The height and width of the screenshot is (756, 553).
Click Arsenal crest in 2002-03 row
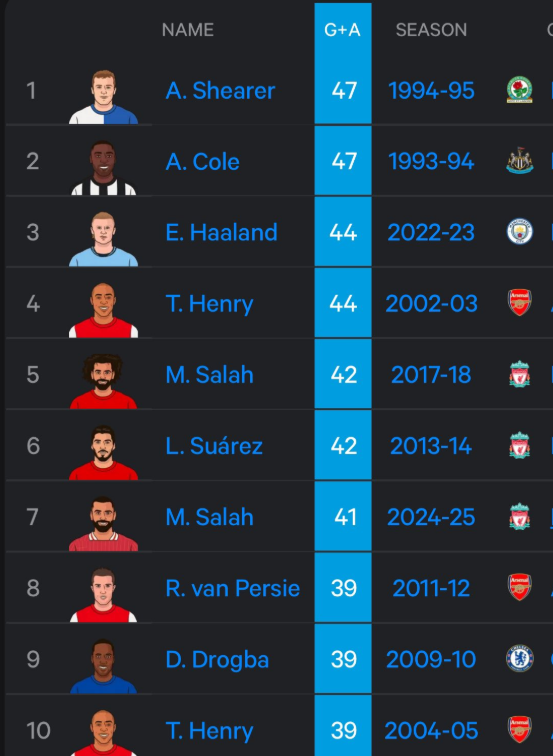(x=519, y=303)
